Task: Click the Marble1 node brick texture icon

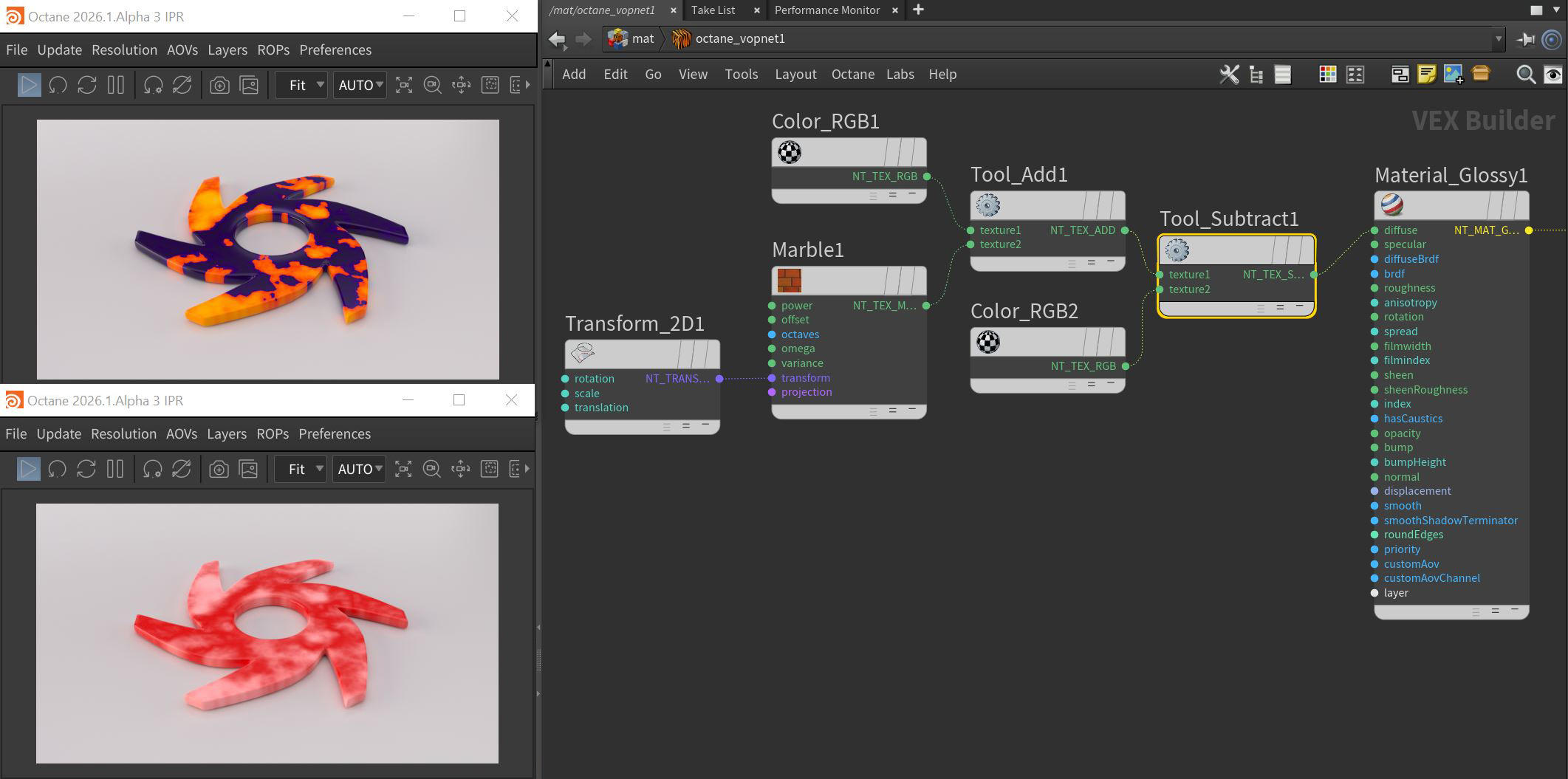Action: [x=790, y=281]
